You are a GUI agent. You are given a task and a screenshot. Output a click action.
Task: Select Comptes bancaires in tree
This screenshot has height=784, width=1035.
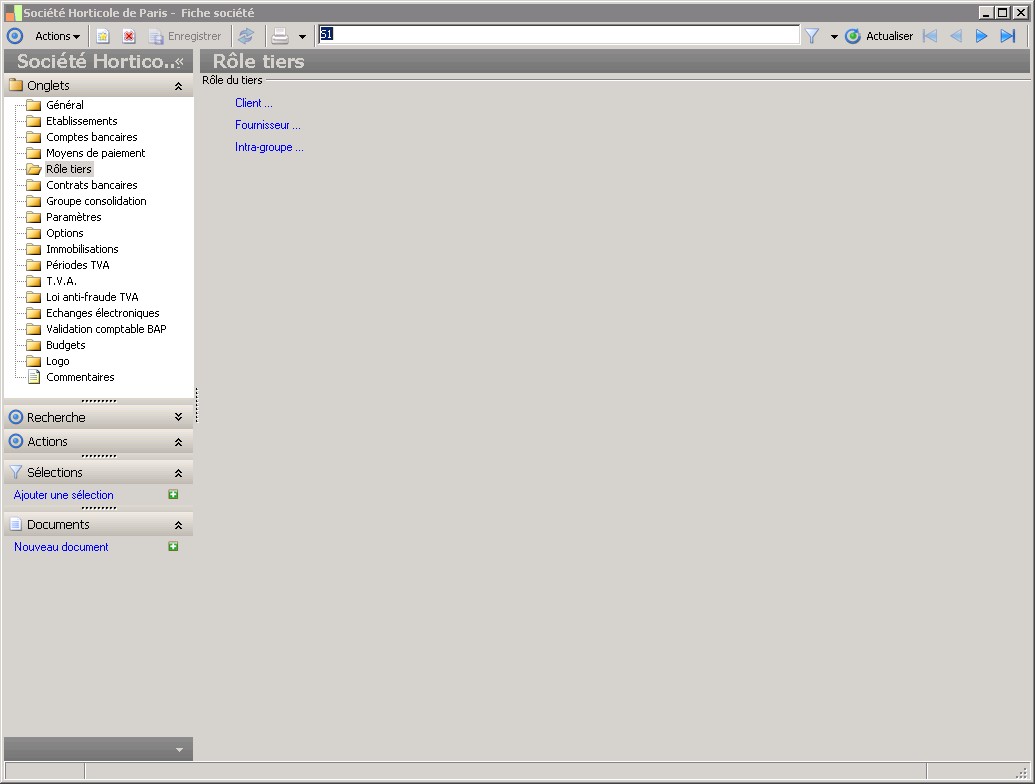[92, 137]
